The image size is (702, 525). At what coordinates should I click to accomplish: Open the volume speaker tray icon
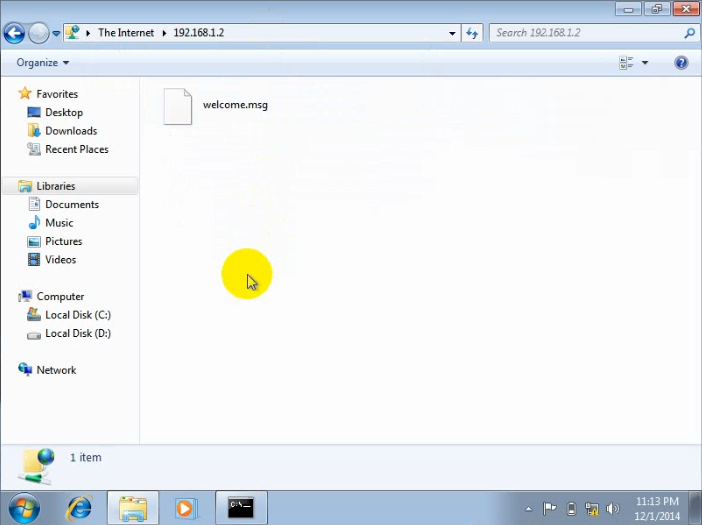612,509
